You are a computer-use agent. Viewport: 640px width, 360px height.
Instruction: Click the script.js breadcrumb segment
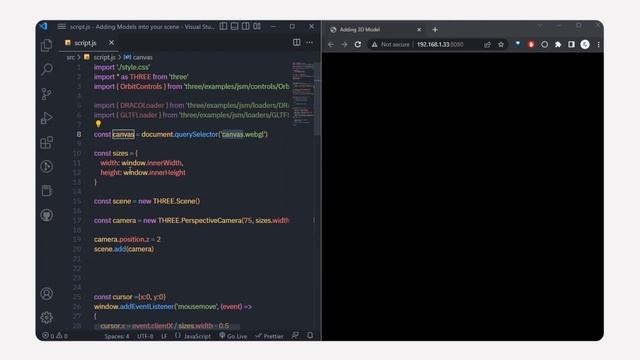104,57
